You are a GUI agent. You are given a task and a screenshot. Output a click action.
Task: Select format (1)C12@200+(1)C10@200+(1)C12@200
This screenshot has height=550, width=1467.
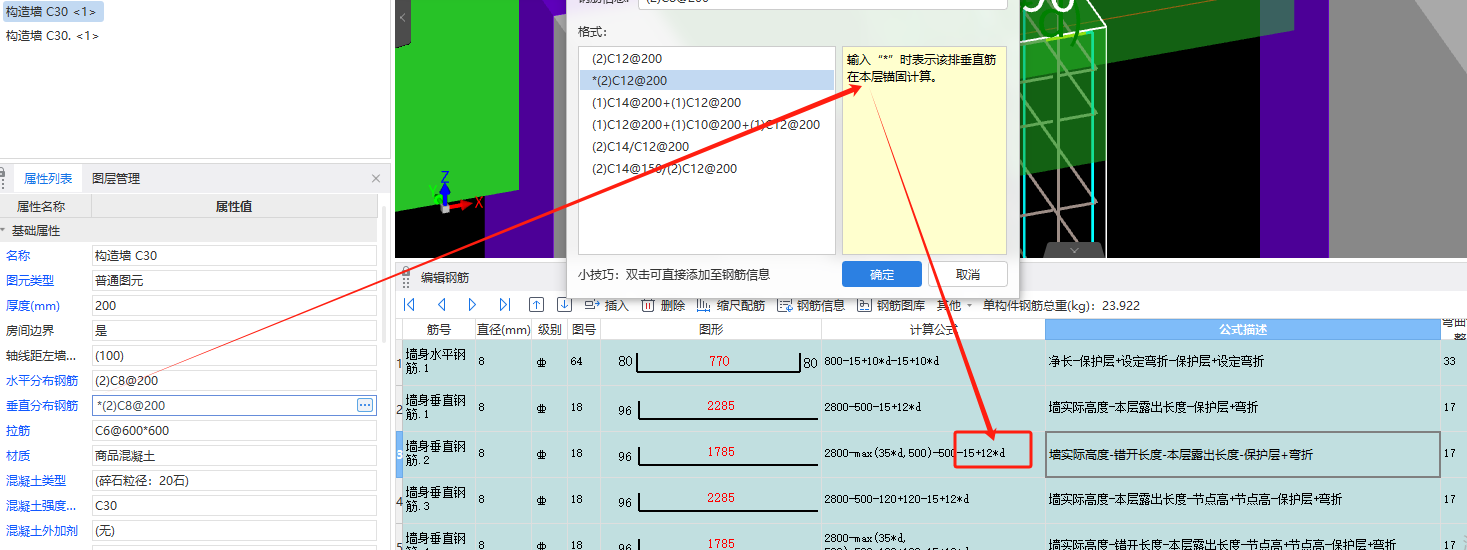click(706, 125)
